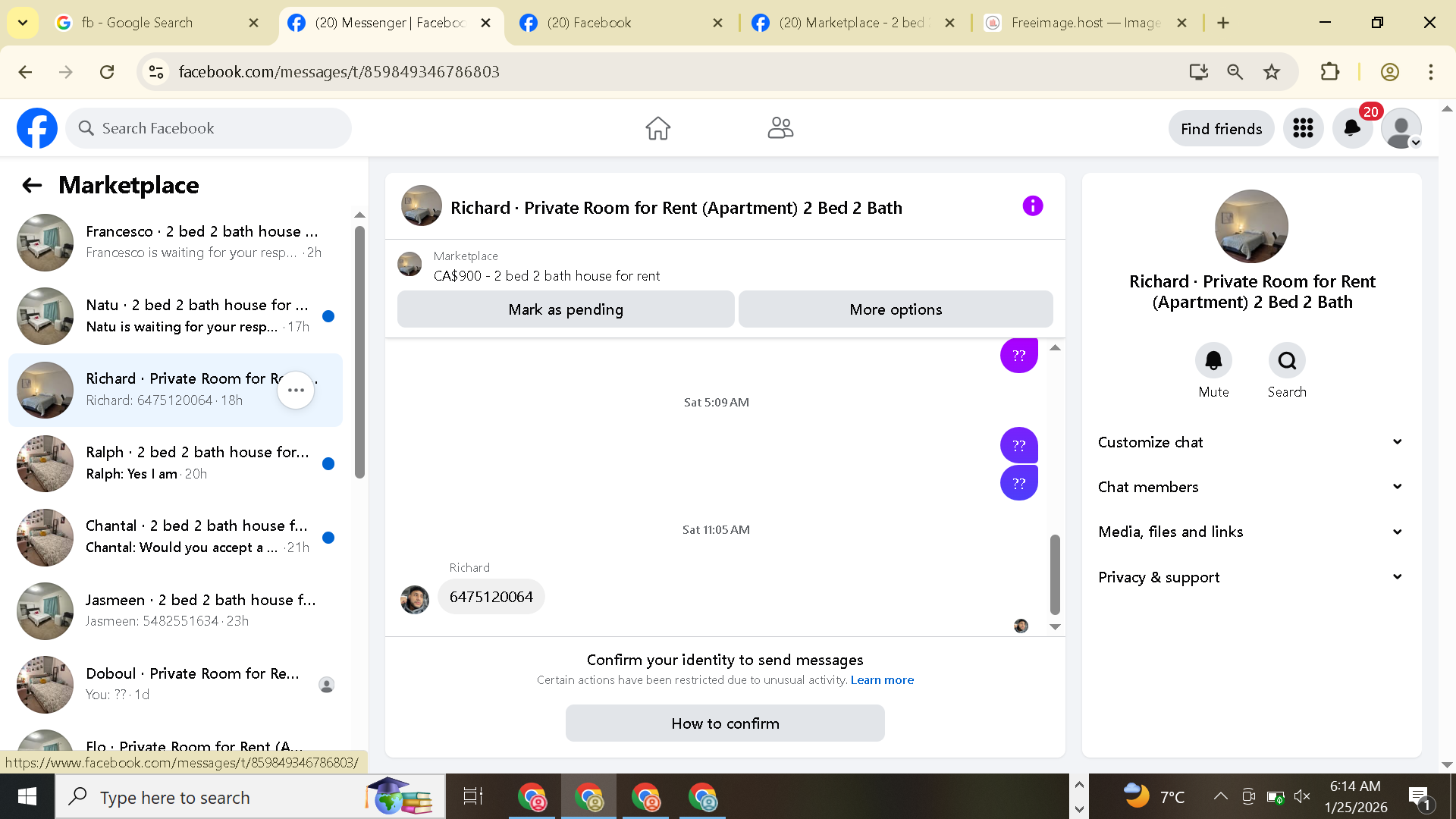The width and height of the screenshot is (1456, 819).
Task: Open the Windows Start menu
Action: click(x=27, y=796)
